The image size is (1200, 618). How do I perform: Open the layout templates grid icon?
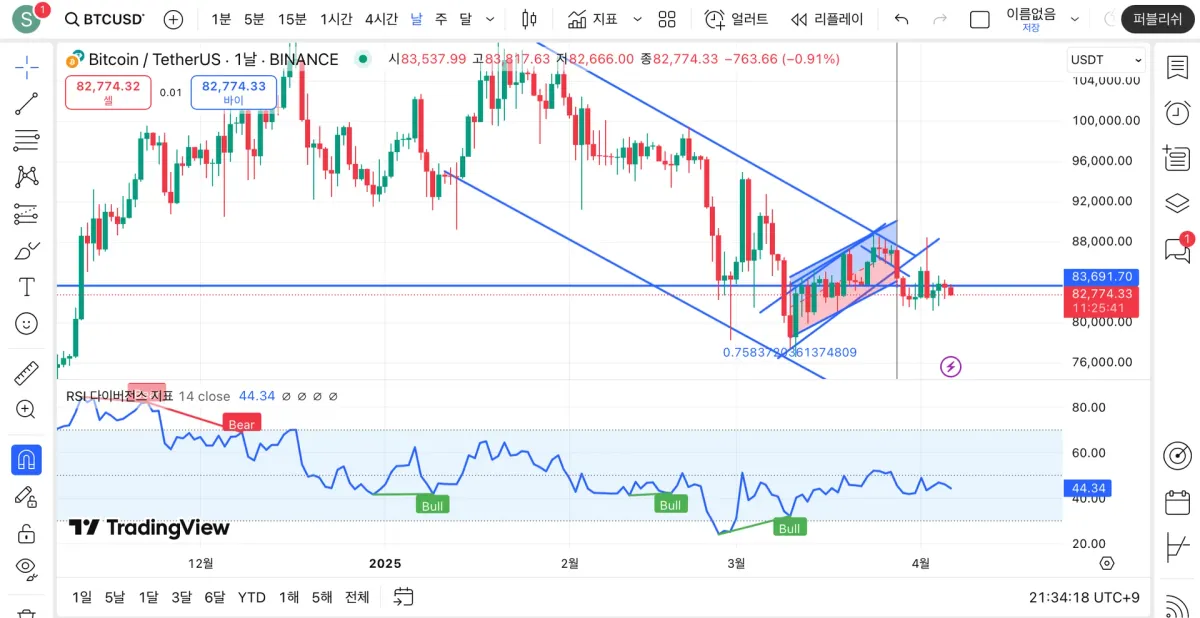coord(667,19)
